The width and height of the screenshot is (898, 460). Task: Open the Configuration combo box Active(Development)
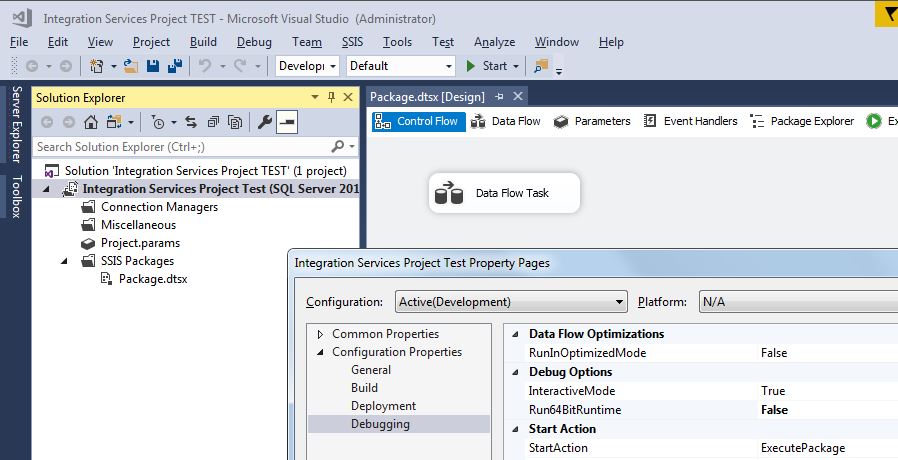[x=511, y=302]
